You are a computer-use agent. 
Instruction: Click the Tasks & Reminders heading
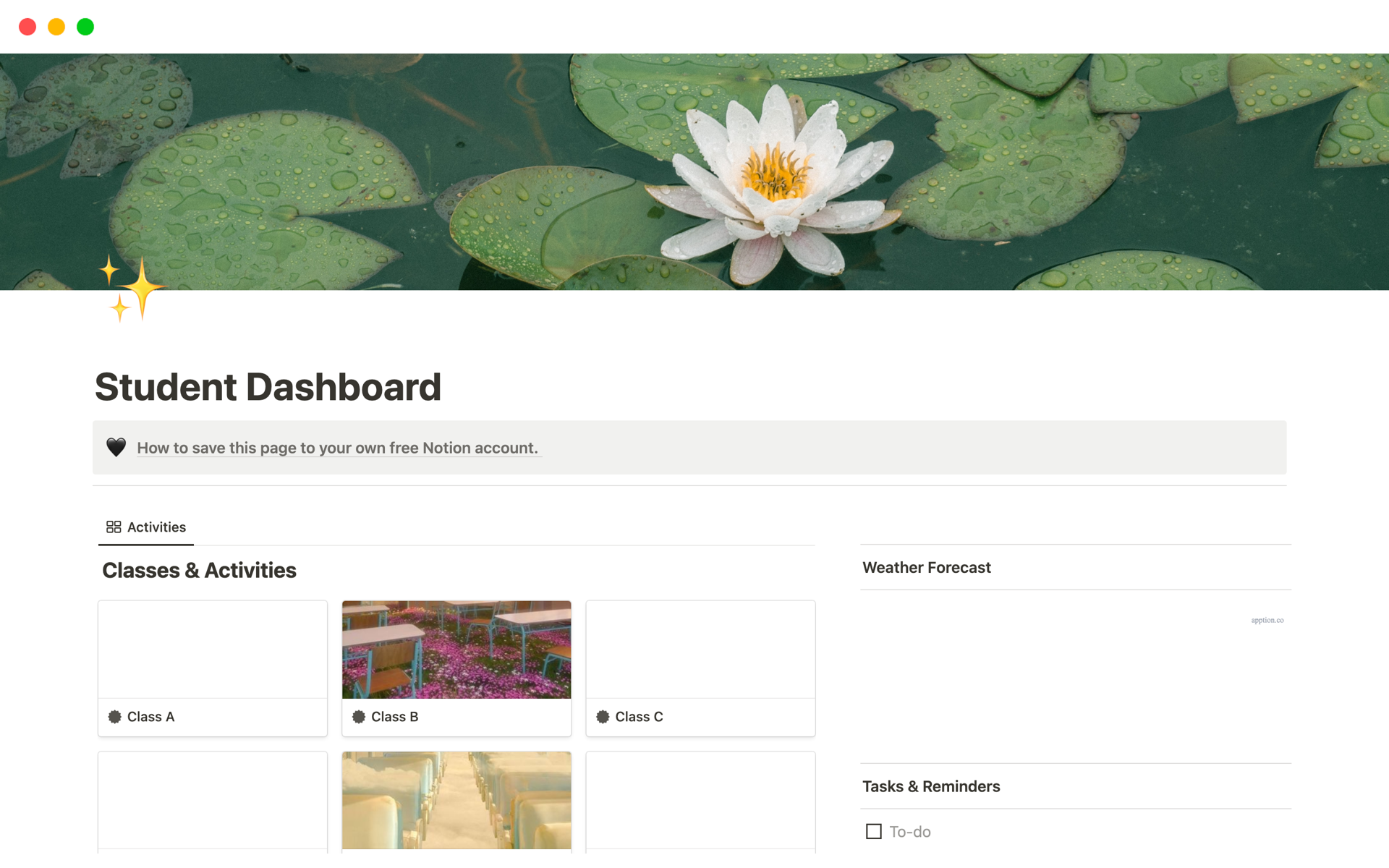tap(931, 786)
